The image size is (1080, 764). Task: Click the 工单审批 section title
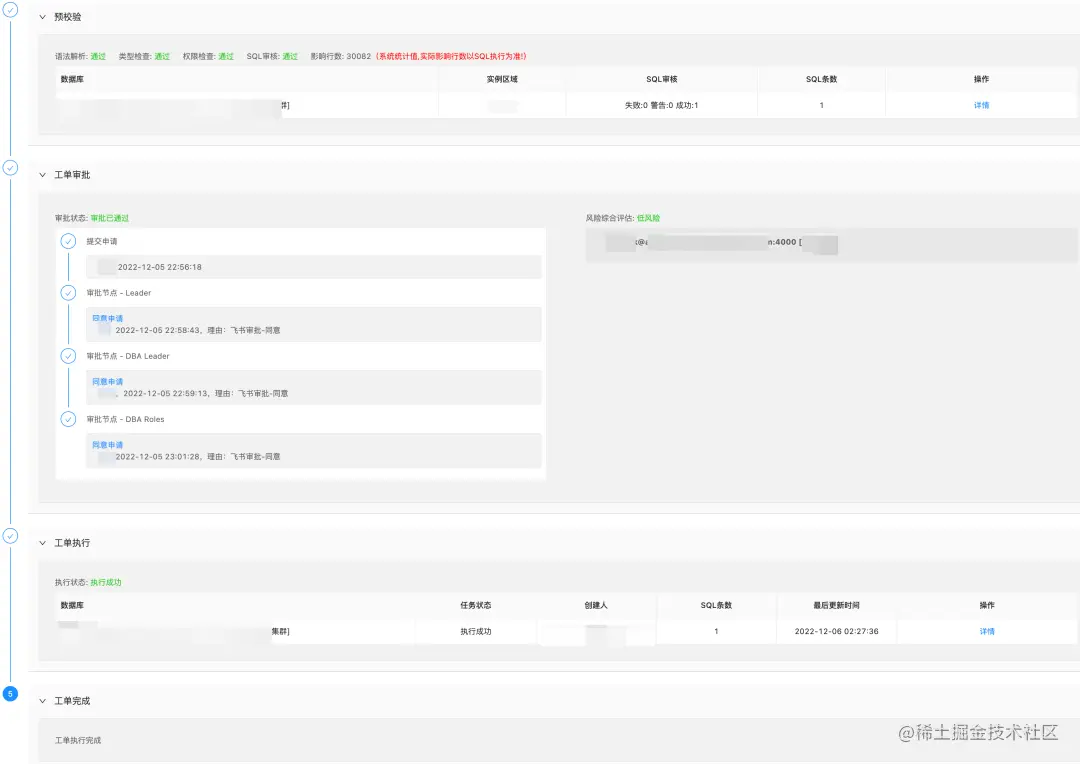pos(72,175)
